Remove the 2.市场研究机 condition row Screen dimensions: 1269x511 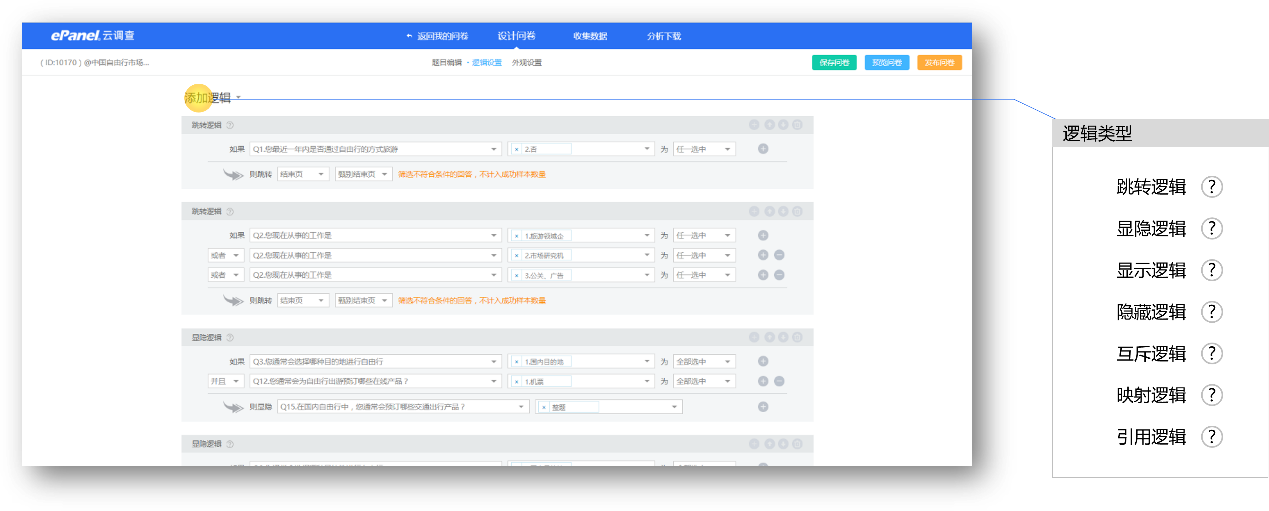pyautogui.click(x=779, y=255)
